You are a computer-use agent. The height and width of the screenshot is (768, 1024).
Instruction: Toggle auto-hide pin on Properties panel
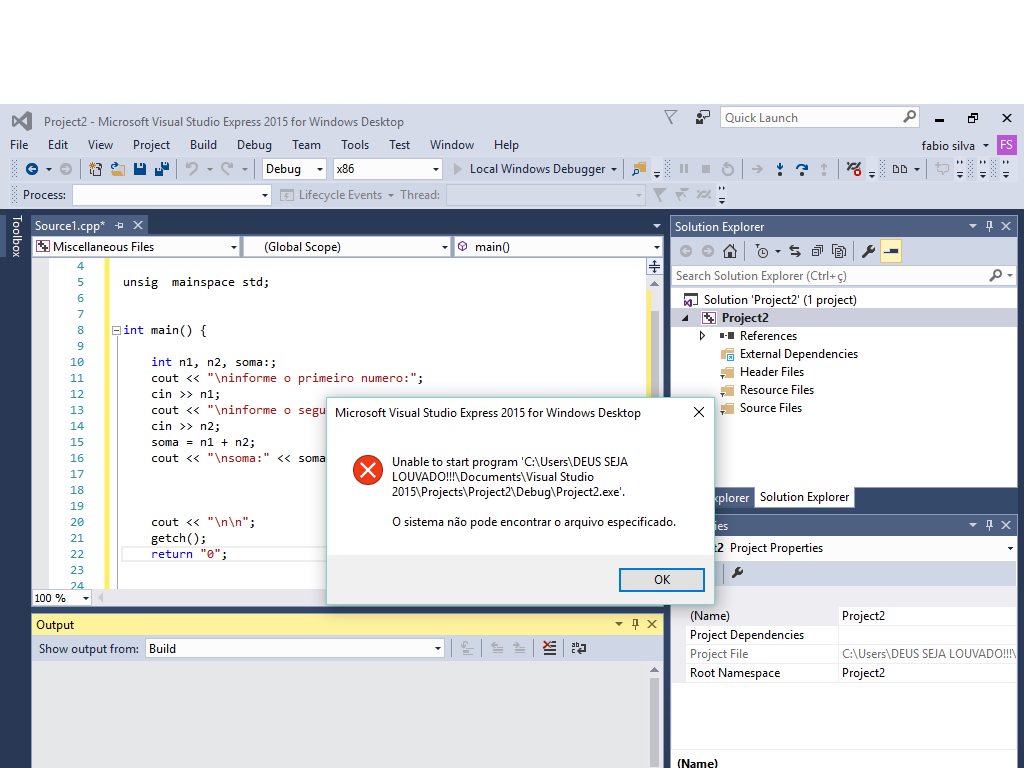[x=989, y=525]
